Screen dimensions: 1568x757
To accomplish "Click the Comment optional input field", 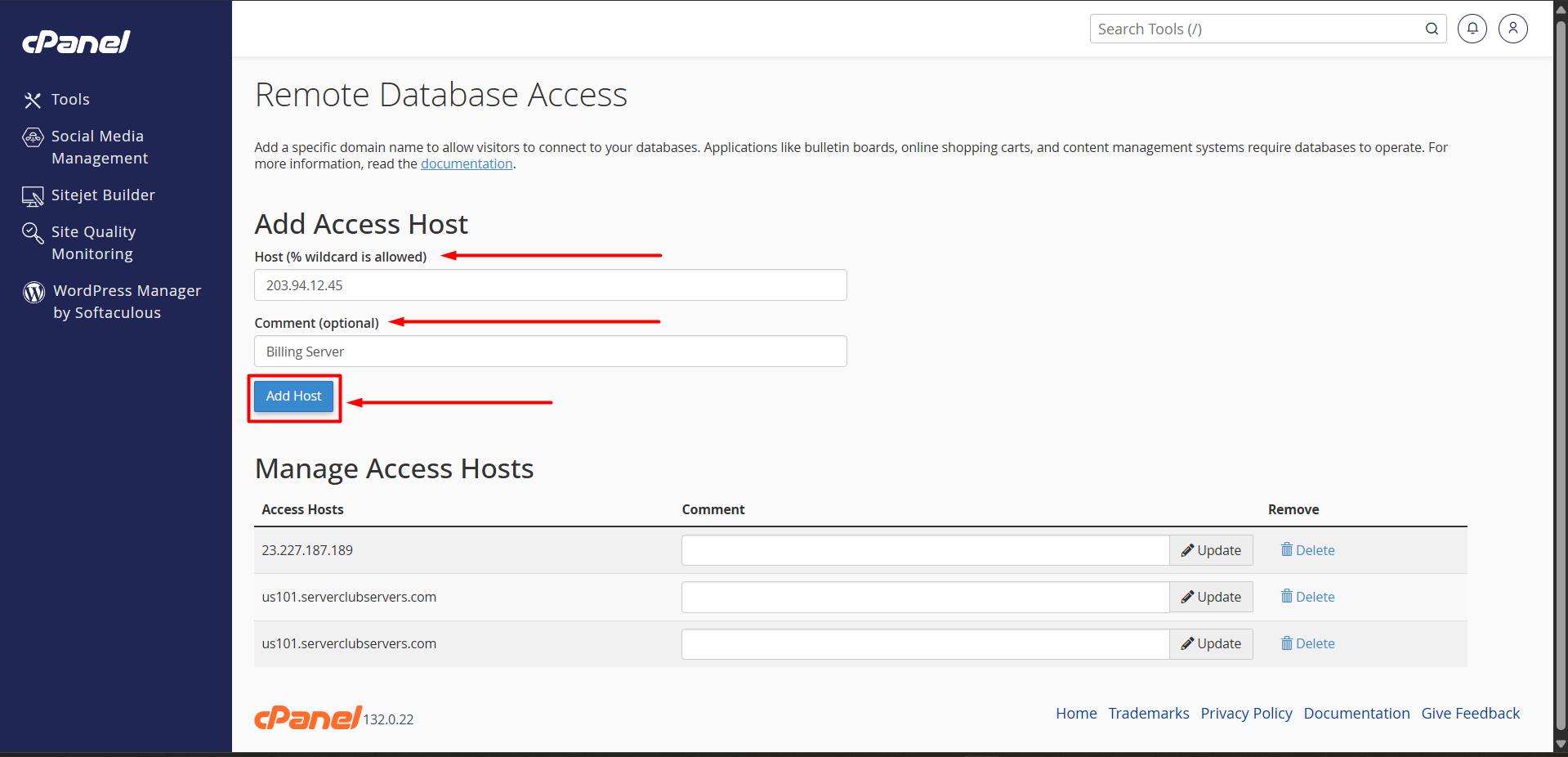I will [550, 352].
